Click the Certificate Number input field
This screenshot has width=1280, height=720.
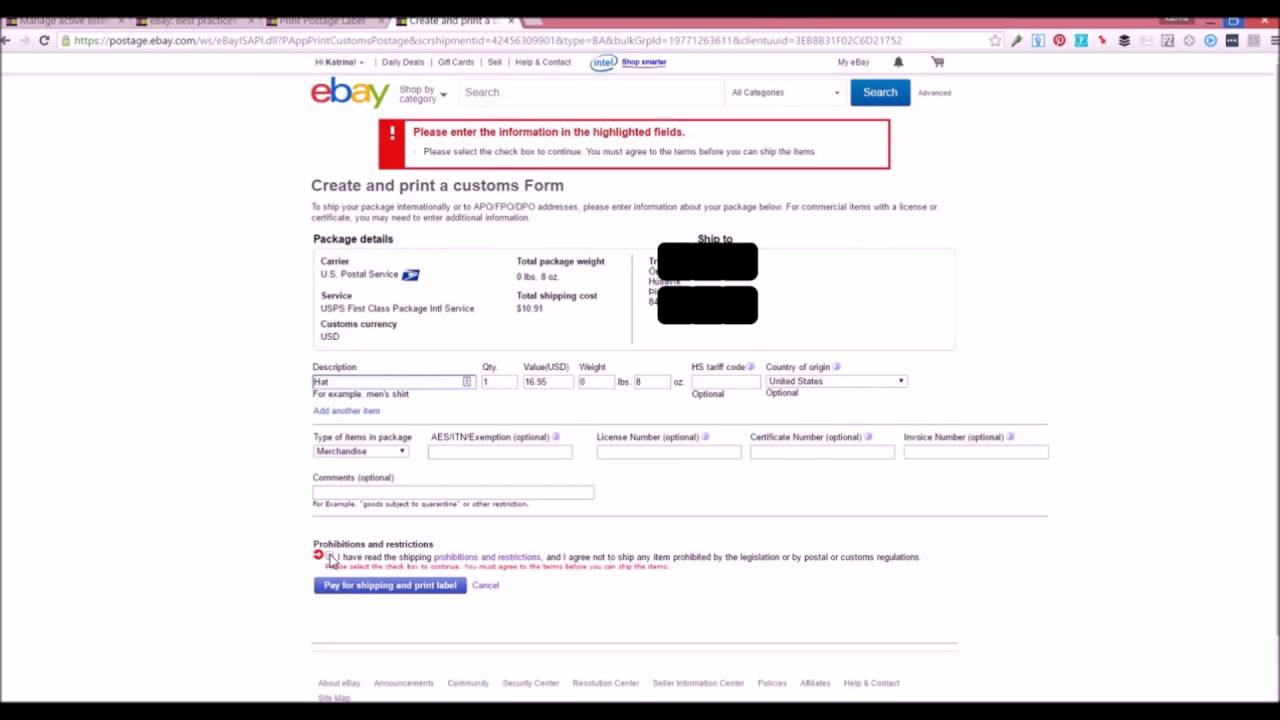pyautogui.click(x=822, y=452)
